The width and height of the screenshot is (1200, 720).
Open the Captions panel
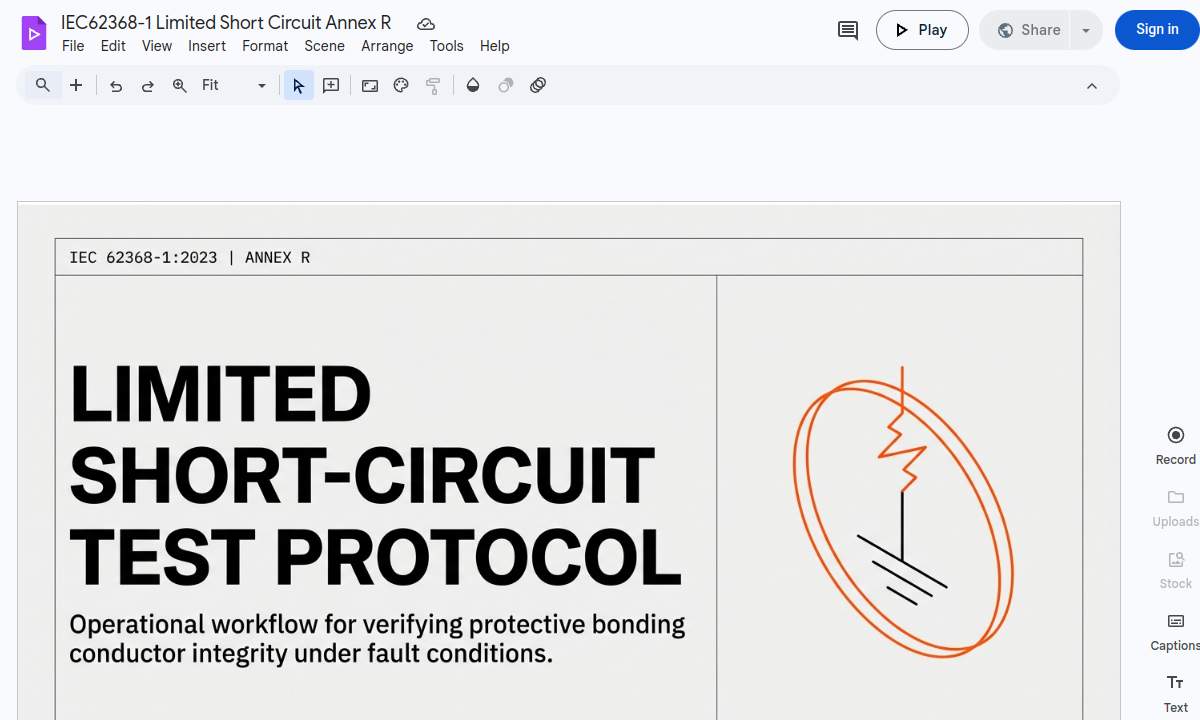[x=1175, y=632]
